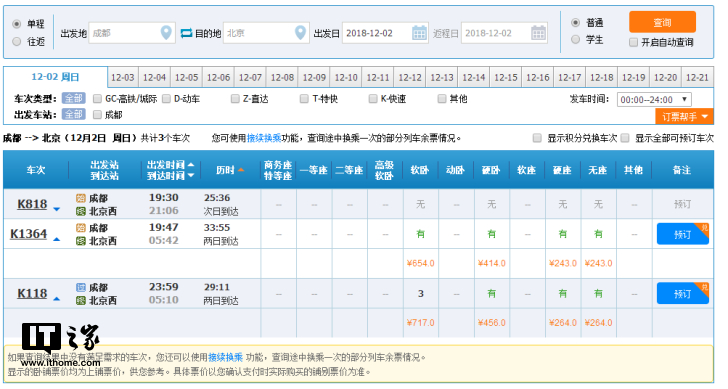Open the 发车时间 00:00--24:00 dropdown

tap(654, 99)
